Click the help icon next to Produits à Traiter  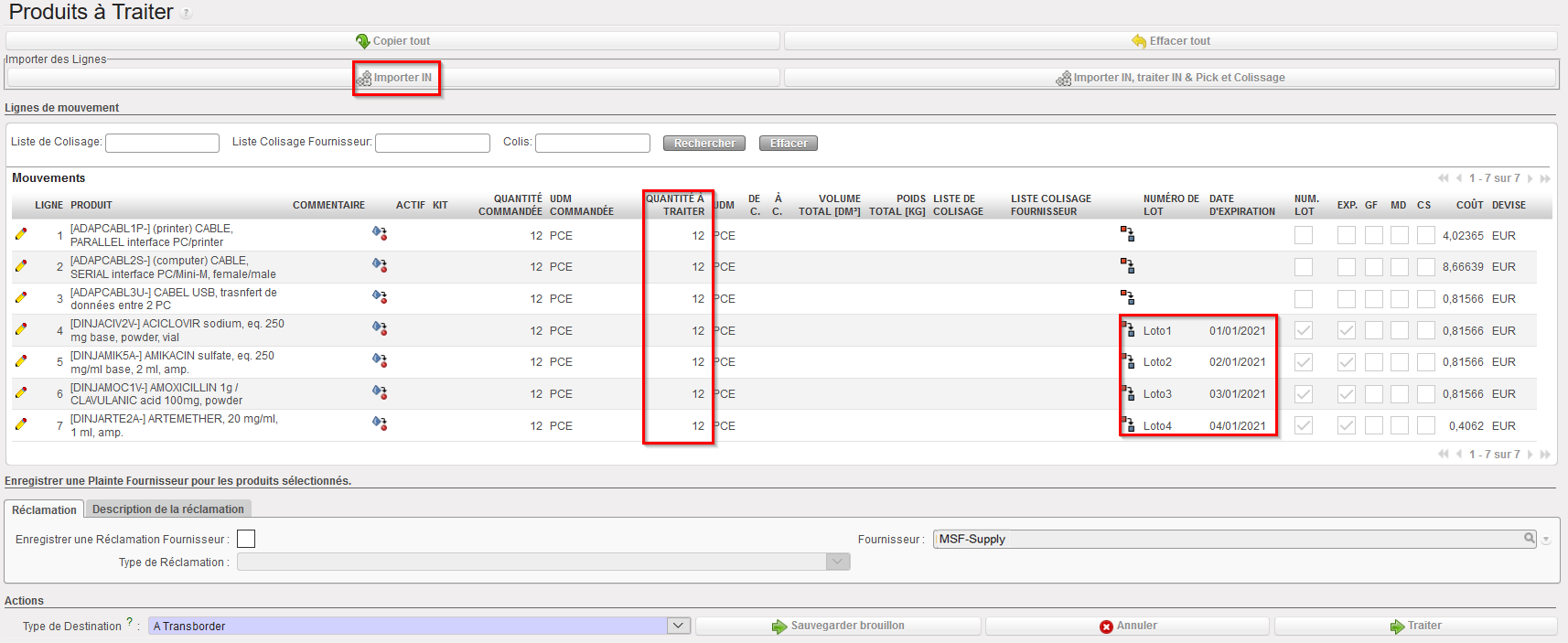point(187,14)
